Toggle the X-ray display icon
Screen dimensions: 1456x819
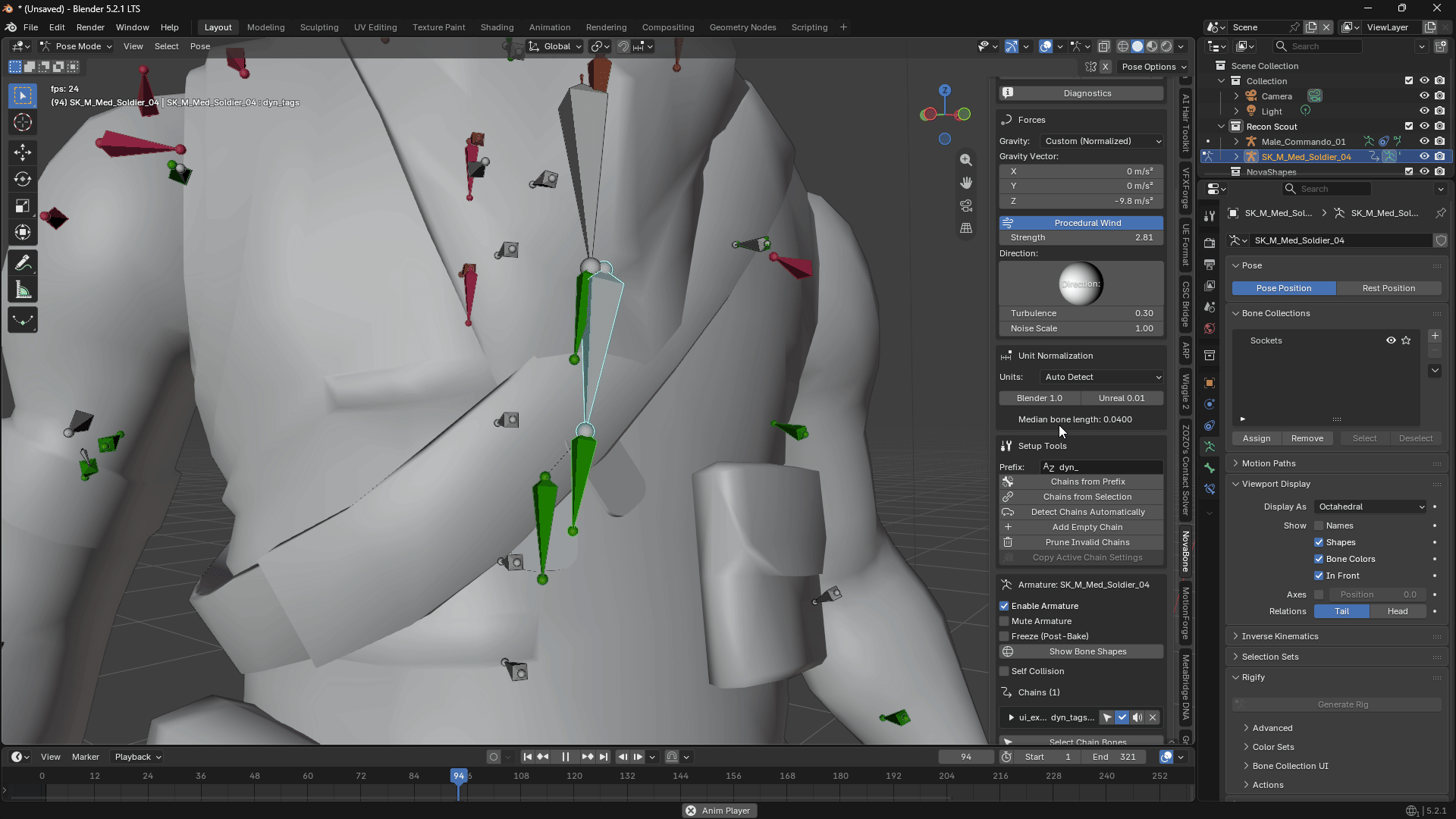[1104, 46]
